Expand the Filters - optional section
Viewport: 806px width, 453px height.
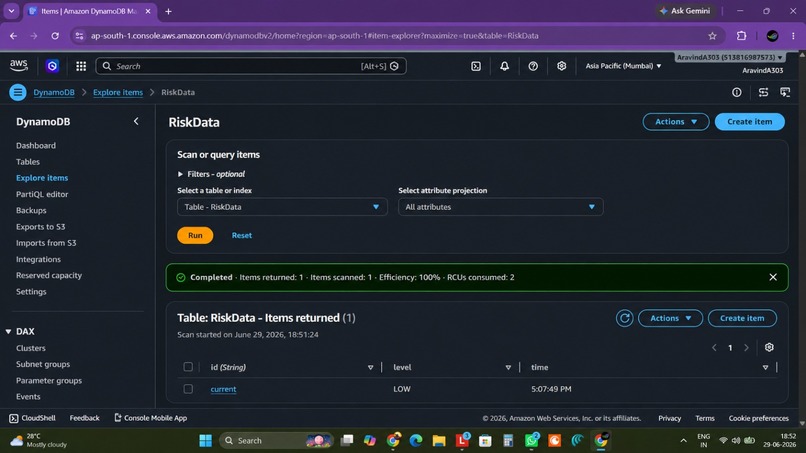coord(211,174)
